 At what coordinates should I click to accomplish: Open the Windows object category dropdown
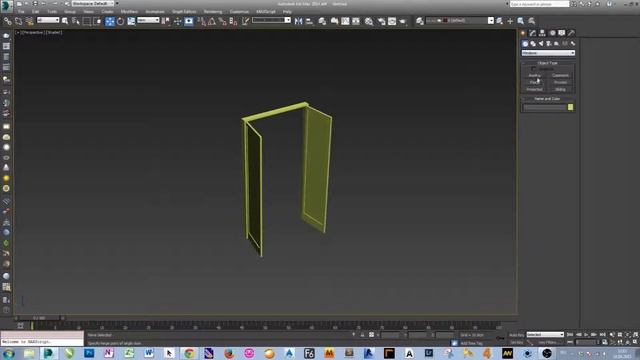[x=548, y=53]
